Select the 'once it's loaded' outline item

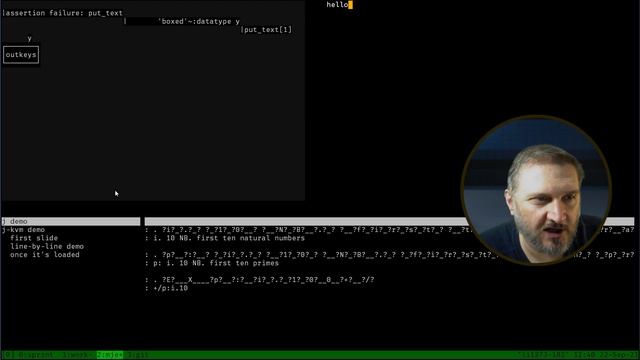pyautogui.click(x=45, y=255)
